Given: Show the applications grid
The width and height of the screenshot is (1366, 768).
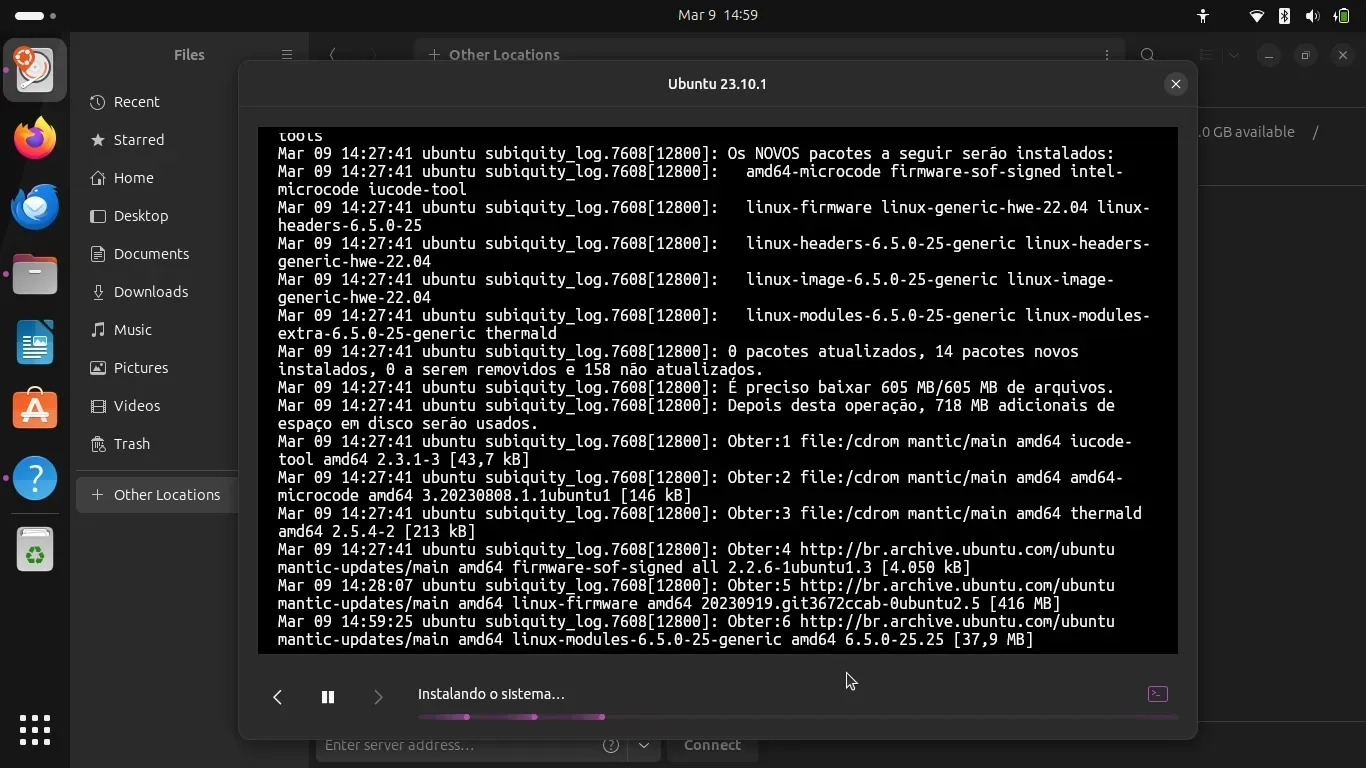Looking at the screenshot, I should pyautogui.click(x=35, y=729).
